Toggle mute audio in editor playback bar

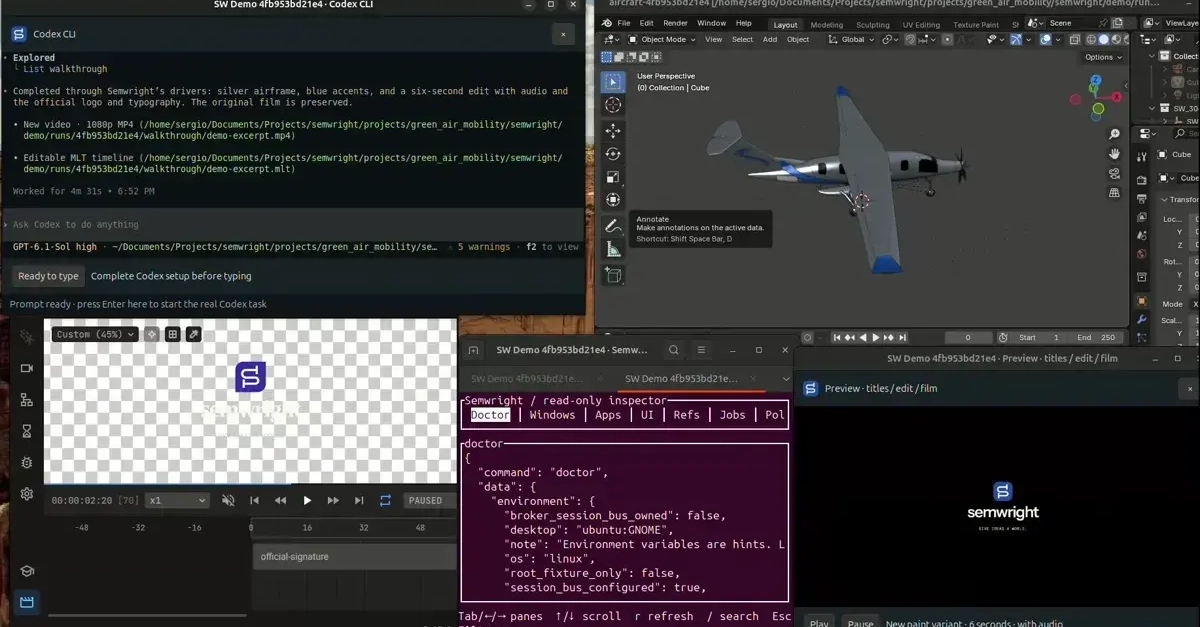pos(228,500)
